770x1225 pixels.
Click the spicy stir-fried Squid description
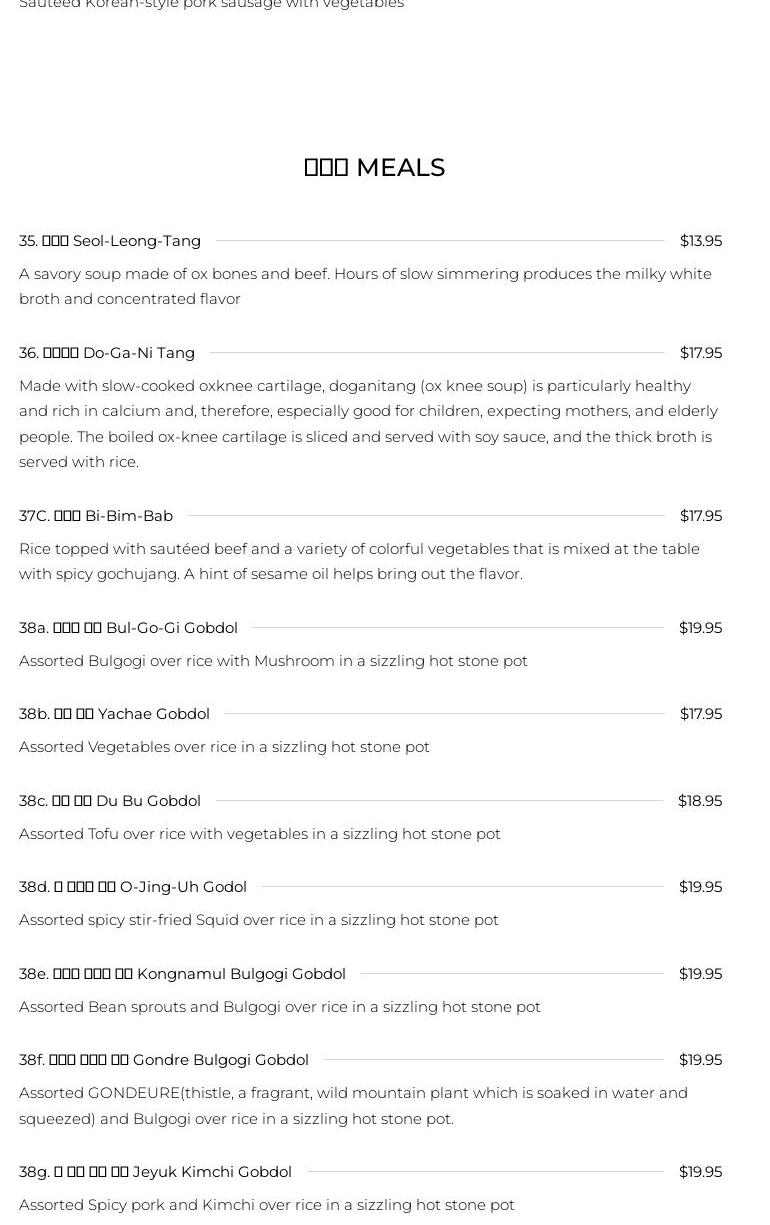point(259,920)
